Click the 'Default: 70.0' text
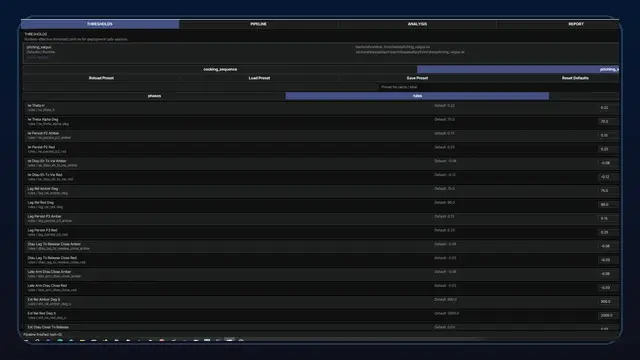 pyautogui.click(x=444, y=120)
